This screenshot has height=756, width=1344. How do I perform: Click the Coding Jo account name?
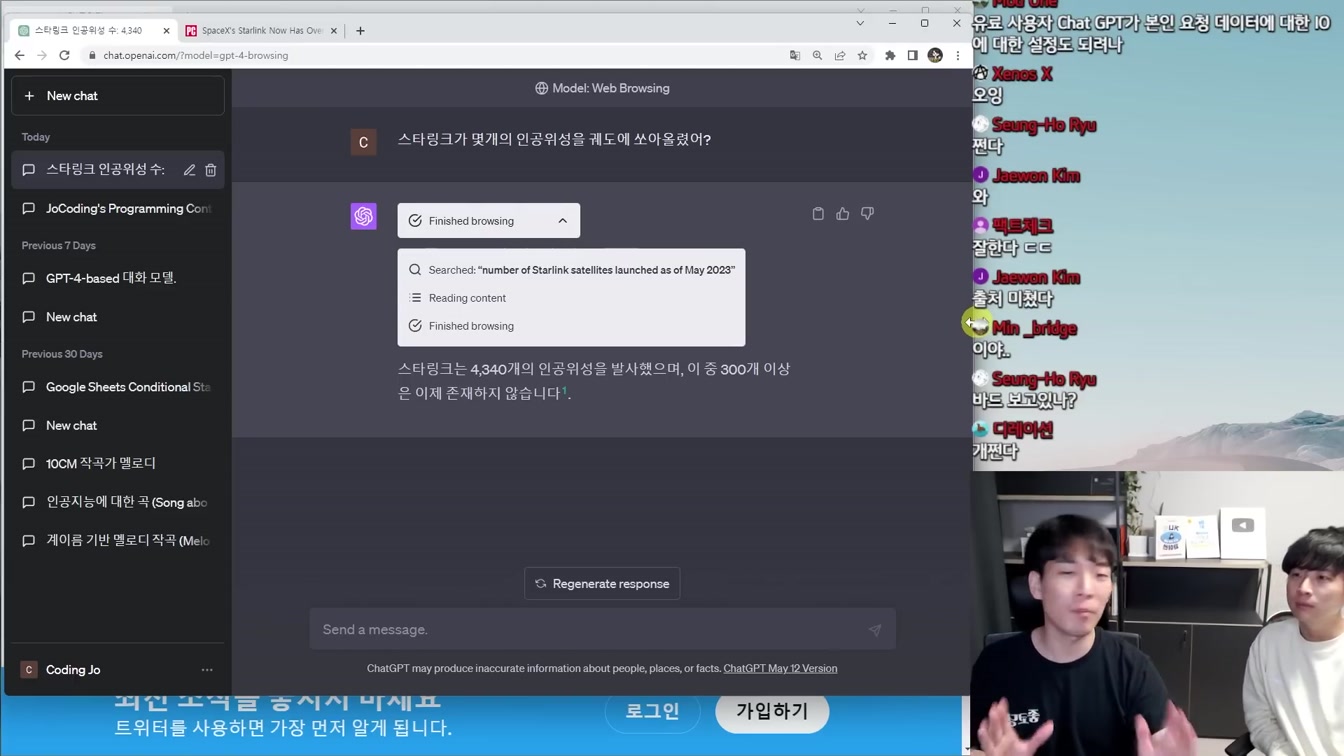[73, 670]
